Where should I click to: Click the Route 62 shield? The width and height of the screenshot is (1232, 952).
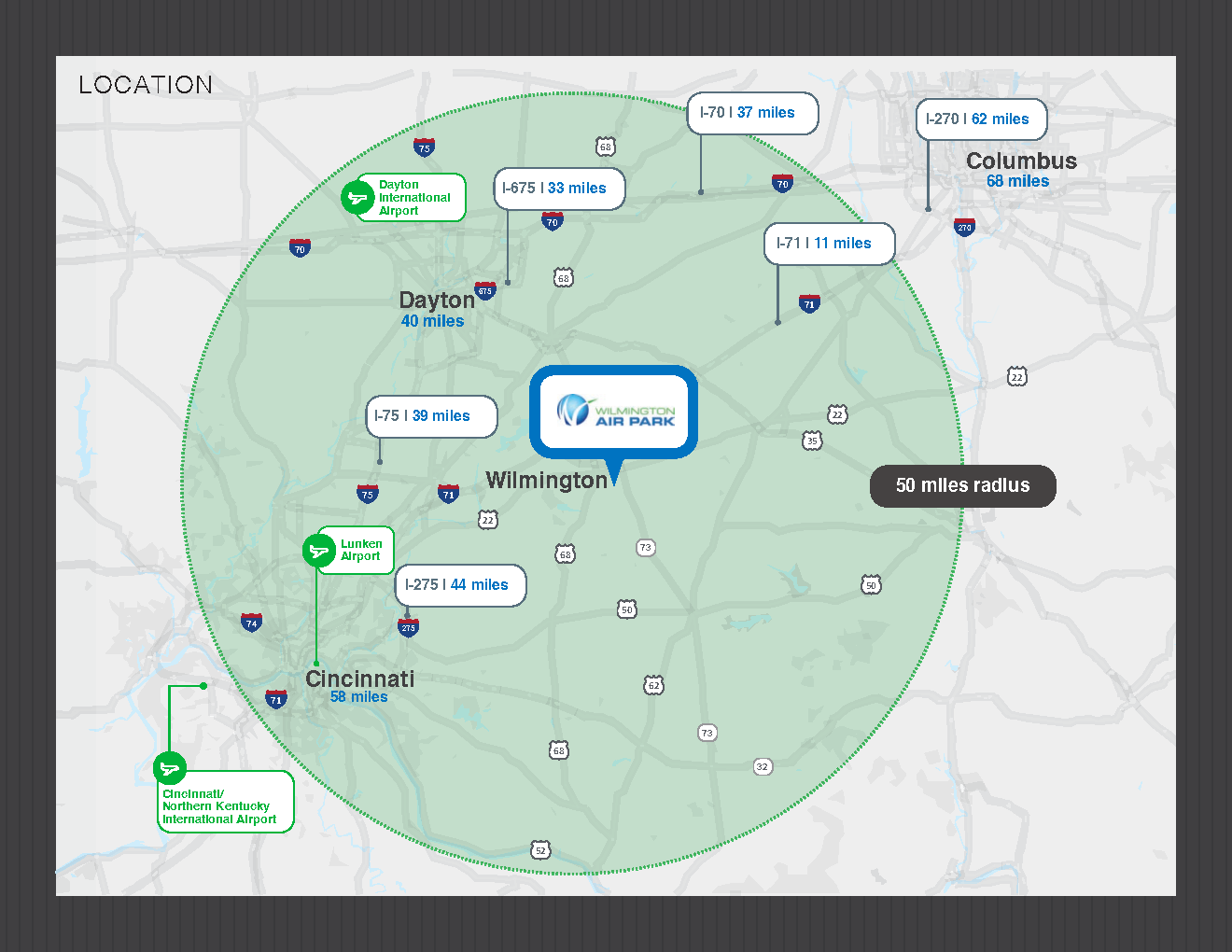[653, 685]
